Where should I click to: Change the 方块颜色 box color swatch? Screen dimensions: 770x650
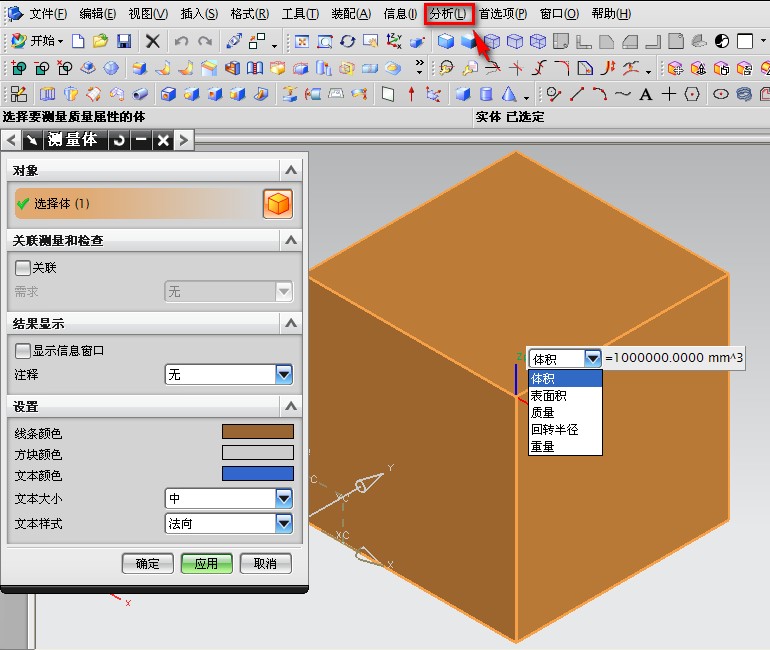258,453
